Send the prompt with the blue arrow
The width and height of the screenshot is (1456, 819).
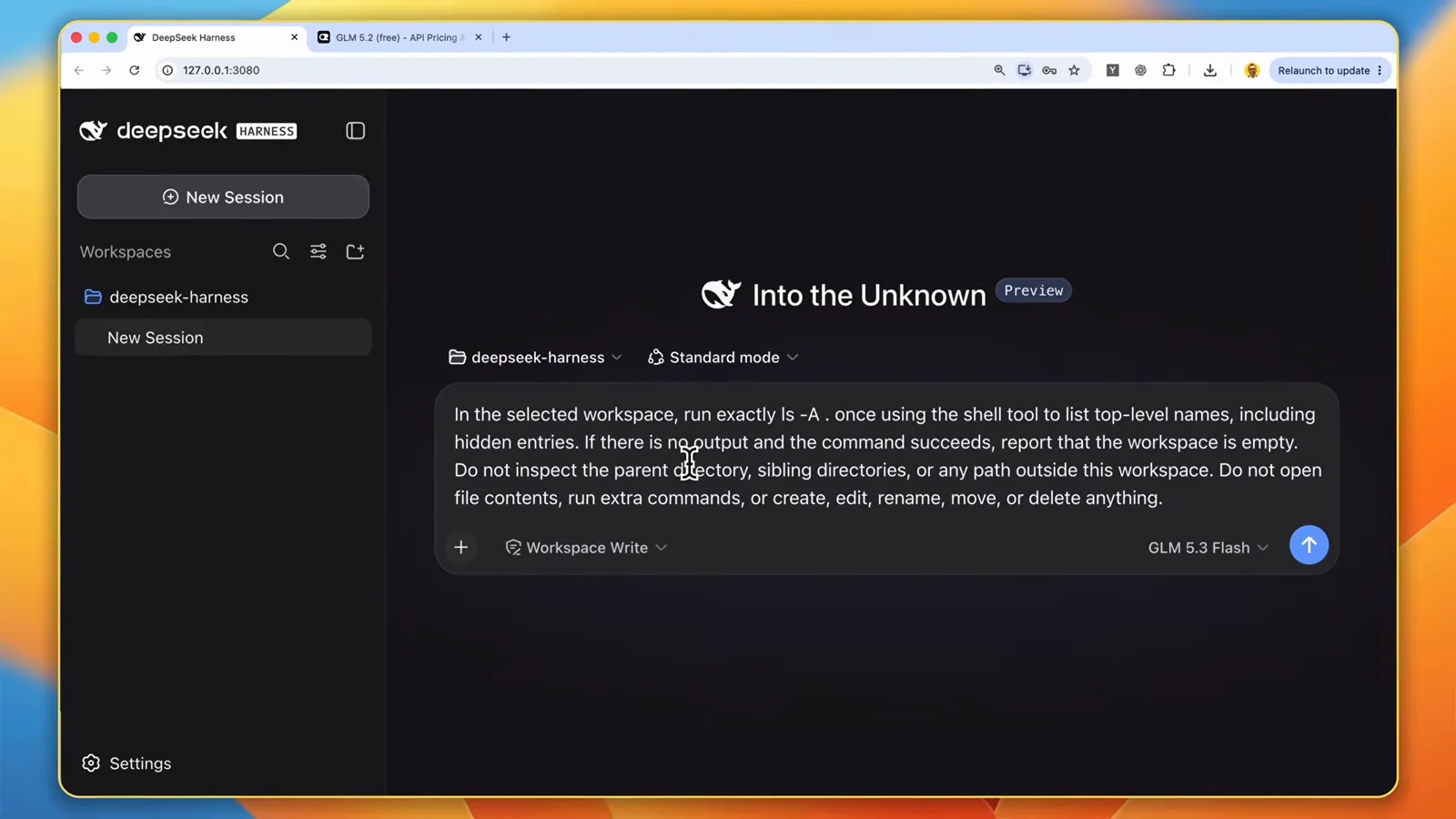pos(1309,545)
